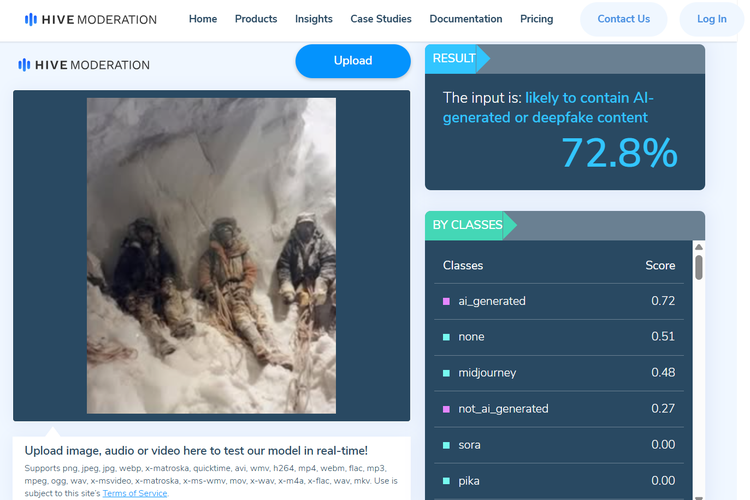Click the 'Upload image, audio or video' heading
The image size is (750, 500).
(x=196, y=451)
